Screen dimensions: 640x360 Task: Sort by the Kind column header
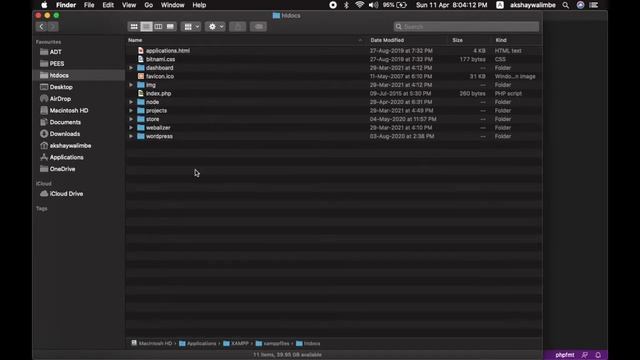point(501,40)
